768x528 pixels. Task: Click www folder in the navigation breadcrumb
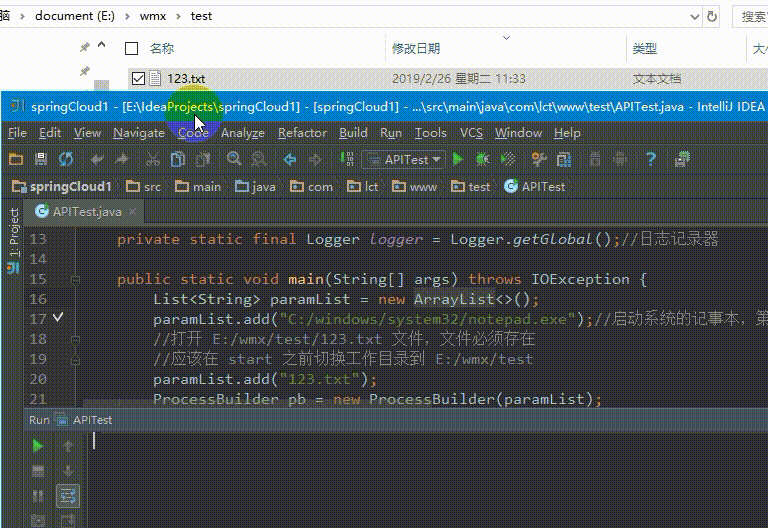[x=415, y=187]
